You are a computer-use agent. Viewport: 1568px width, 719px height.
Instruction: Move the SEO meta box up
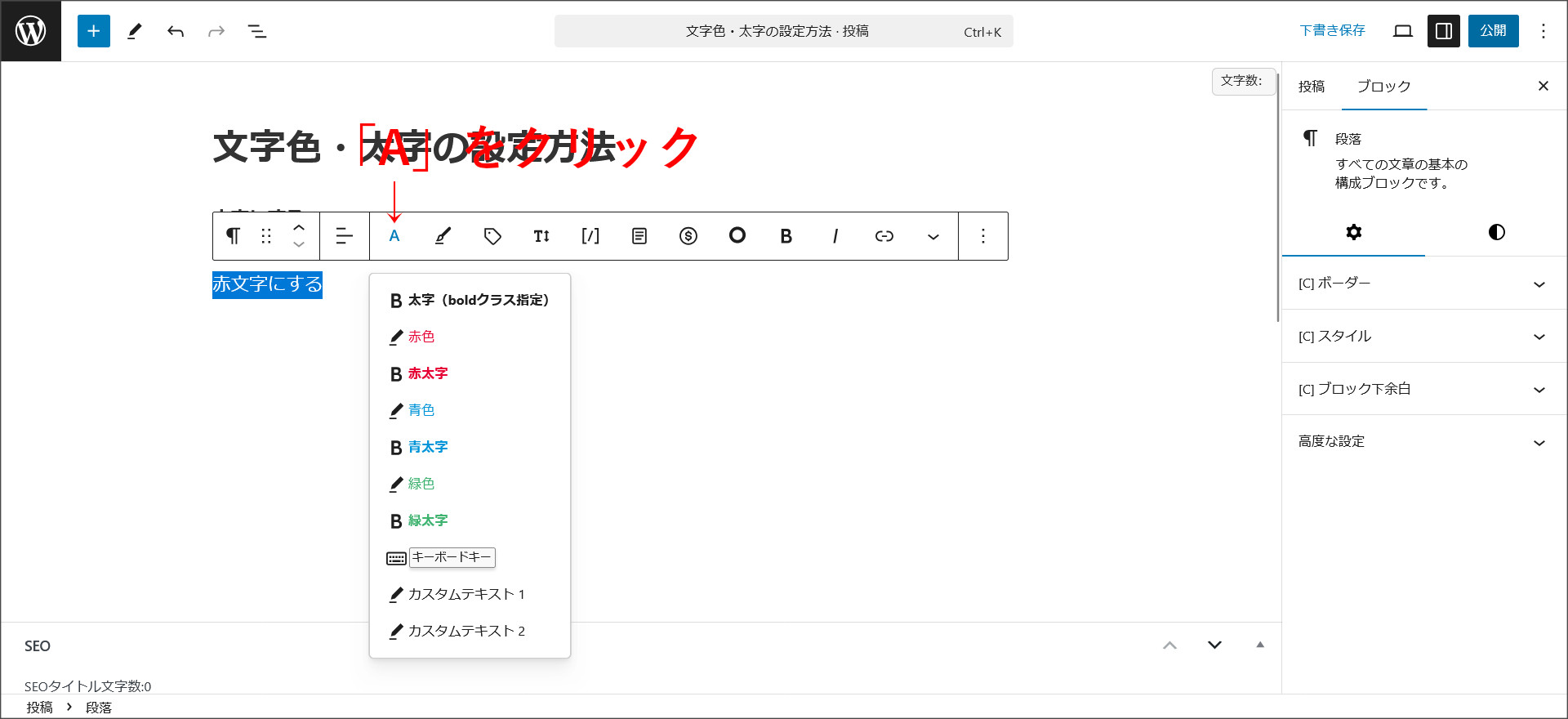pyautogui.click(x=1169, y=645)
